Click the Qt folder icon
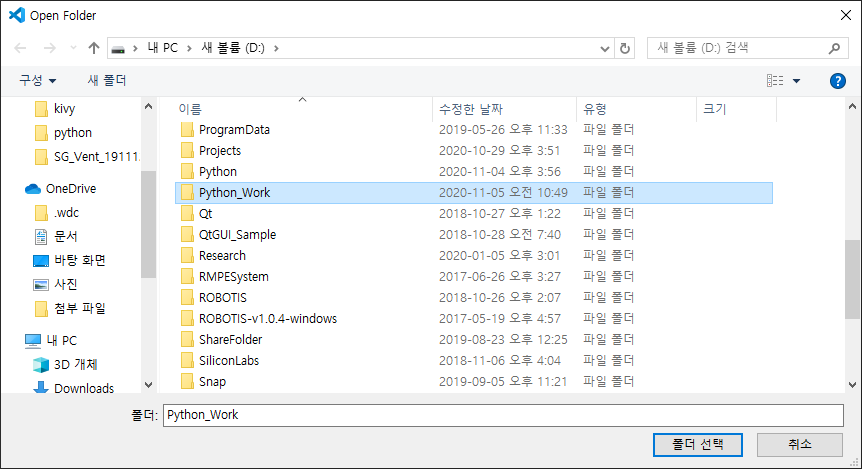The height and width of the screenshot is (469, 862). pos(187,213)
